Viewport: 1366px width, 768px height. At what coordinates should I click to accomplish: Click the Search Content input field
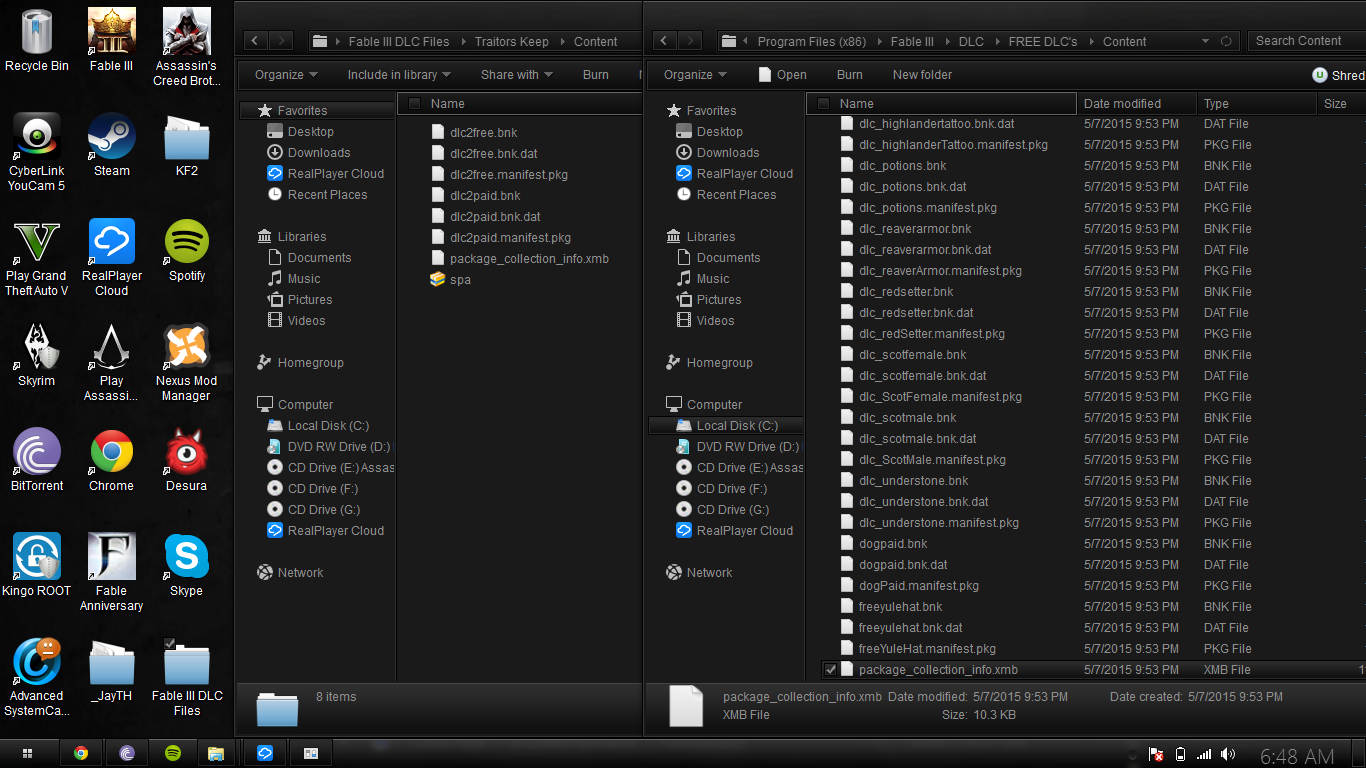[1305, 41]
